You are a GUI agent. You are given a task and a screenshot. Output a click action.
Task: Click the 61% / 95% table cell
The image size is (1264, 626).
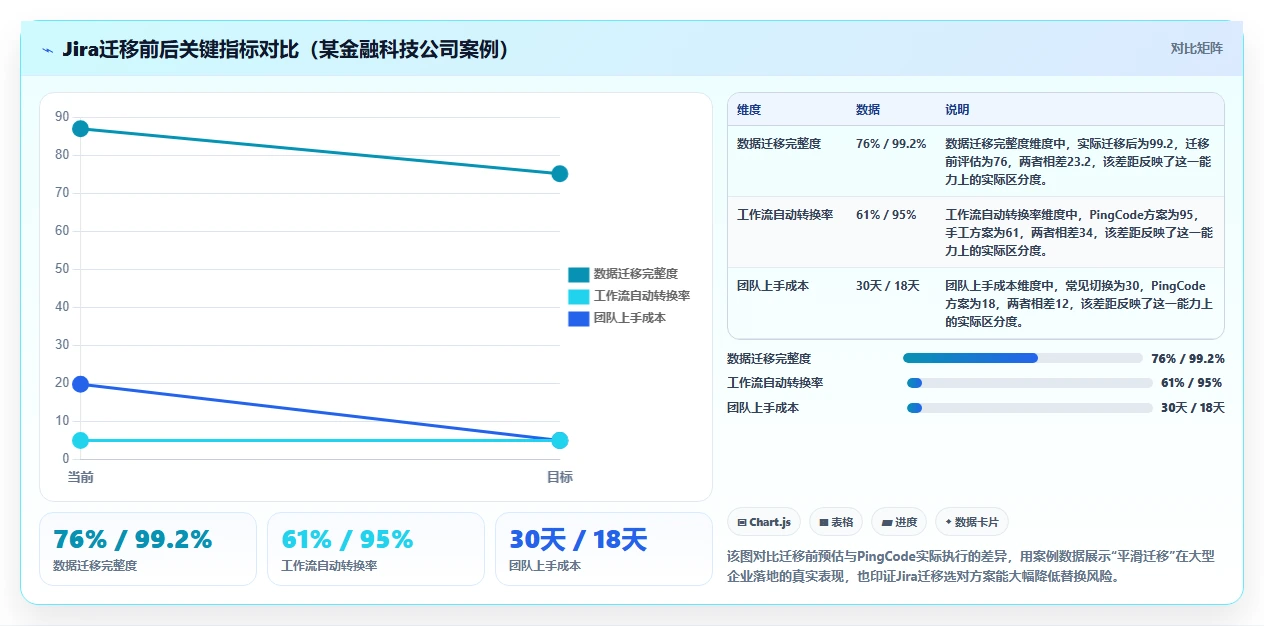(x=886, y=215)
